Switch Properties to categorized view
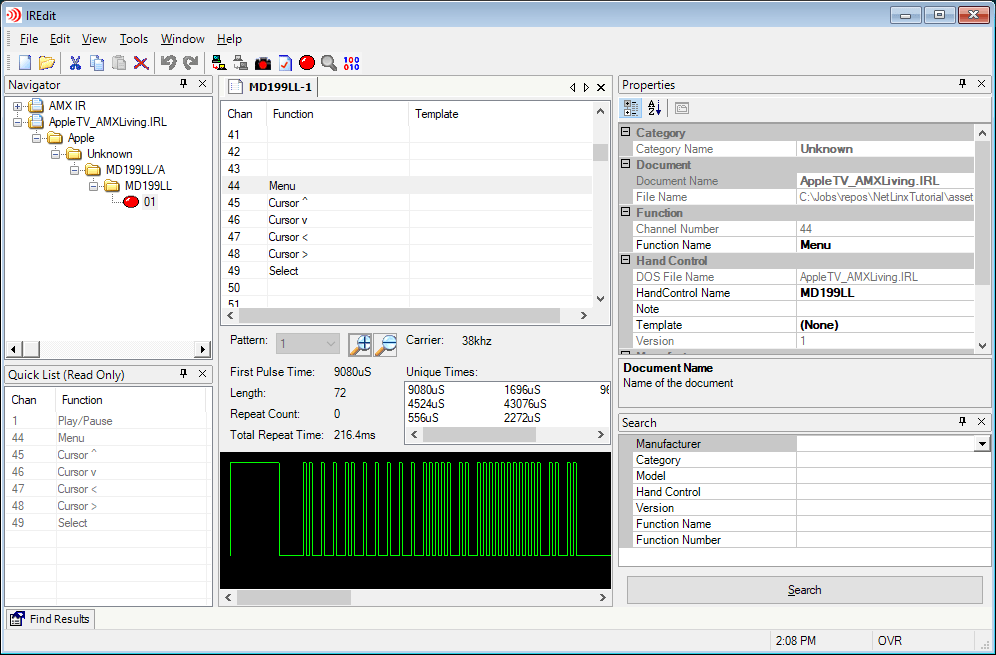 coord(631,108)
